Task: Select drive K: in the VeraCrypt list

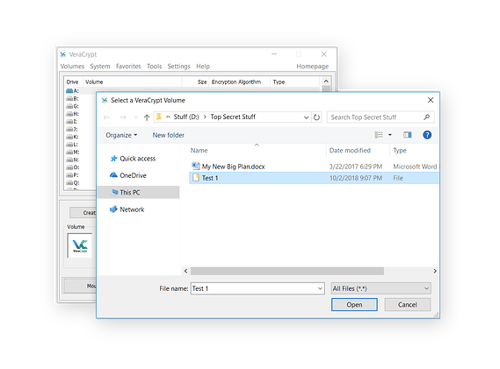Action: 72,137
